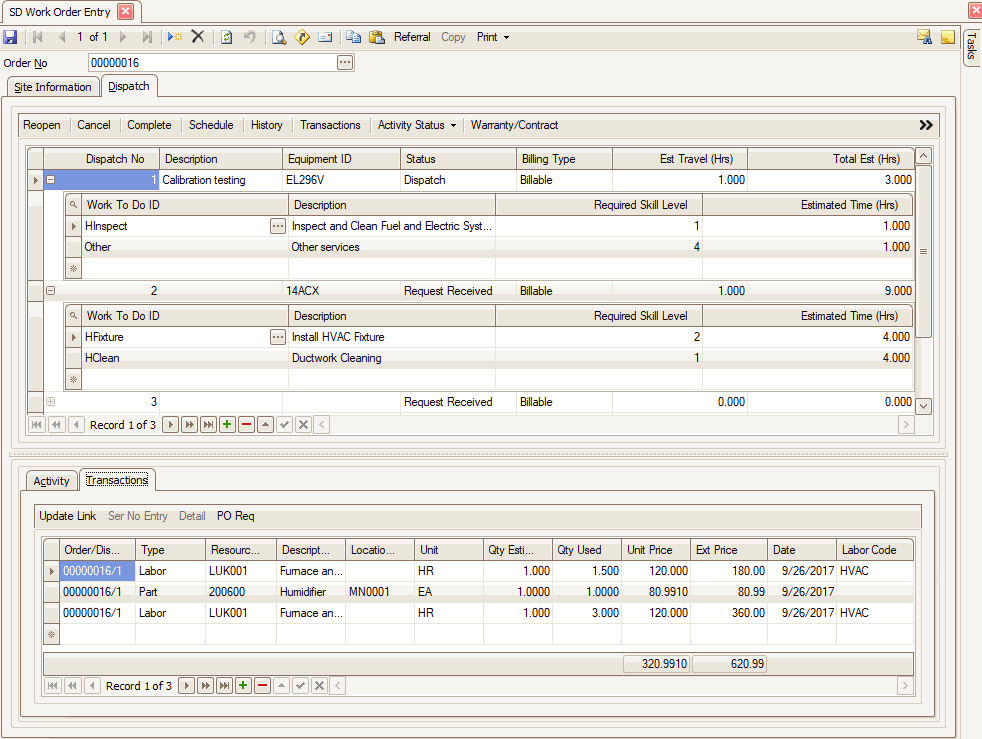Click the Warranty/Contract button
Image resolution: width=982 pixels, height=739 pixels.
click(x=514, y=125)
